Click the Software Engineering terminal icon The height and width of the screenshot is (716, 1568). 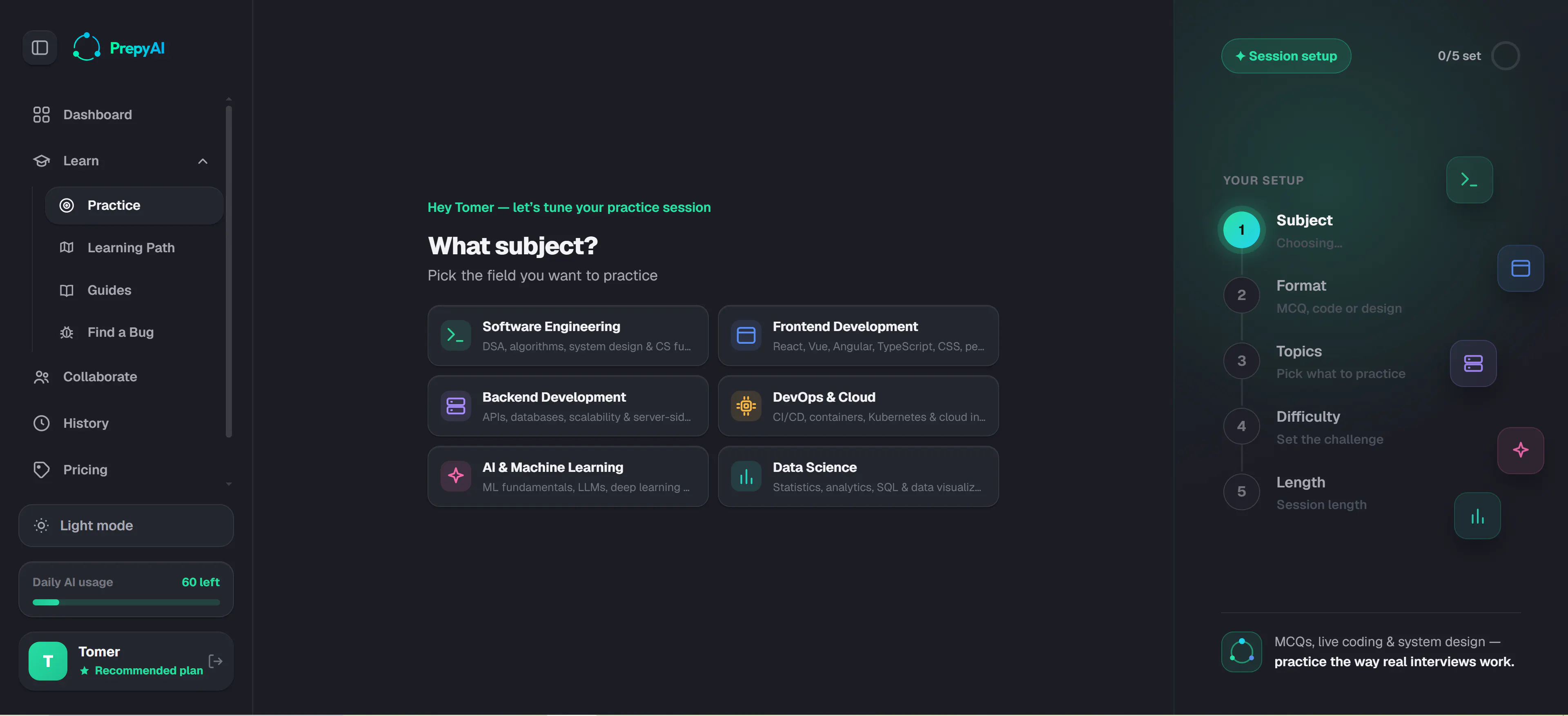[455, 335]
